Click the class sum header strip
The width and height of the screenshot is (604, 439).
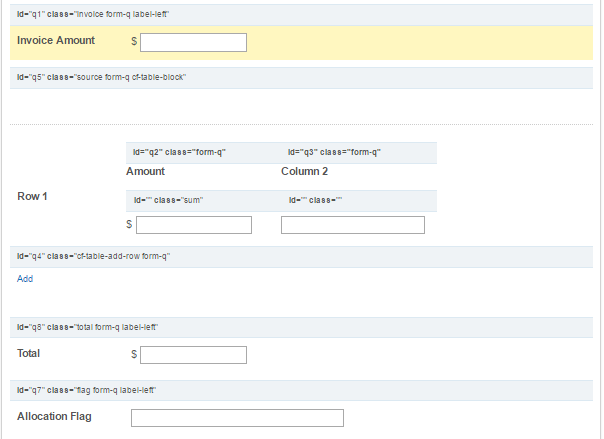point(200,200)
